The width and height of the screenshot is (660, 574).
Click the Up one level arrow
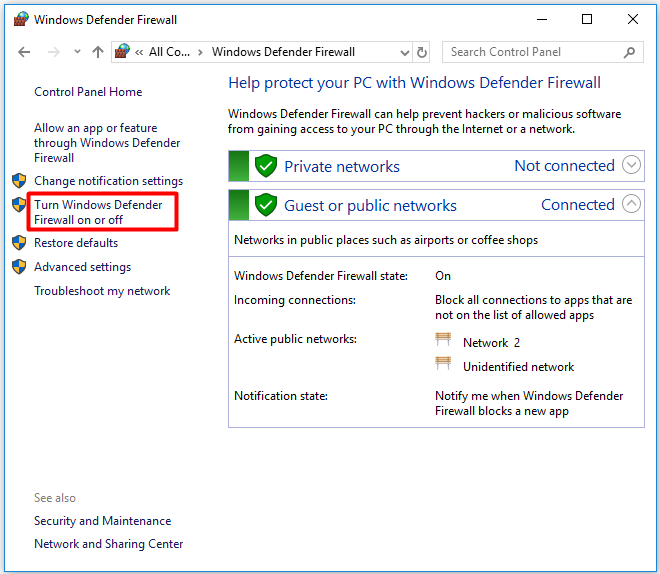click(97, 52)
